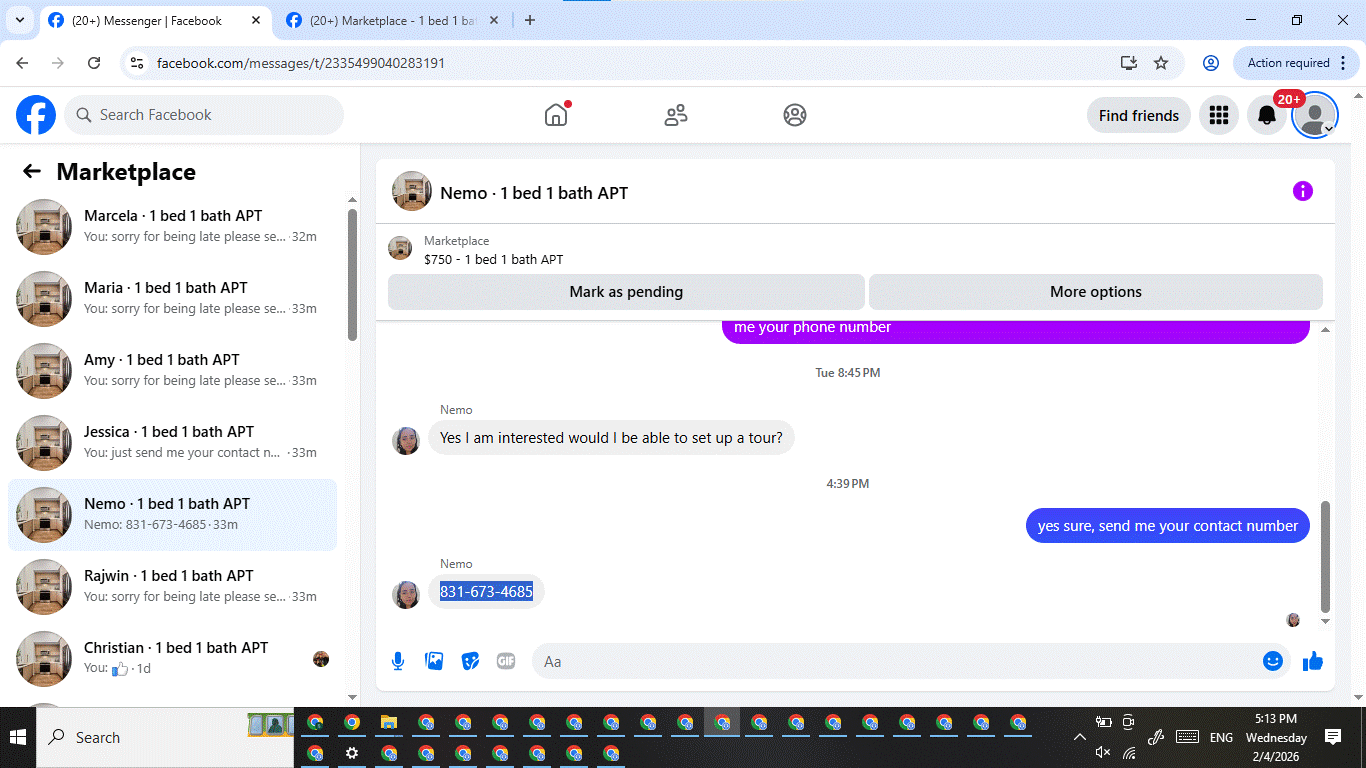The height and width of the screenshot is (768, 1366).
Task: Send a voice clip with microphone icon
Action: (x=398, y=661)
